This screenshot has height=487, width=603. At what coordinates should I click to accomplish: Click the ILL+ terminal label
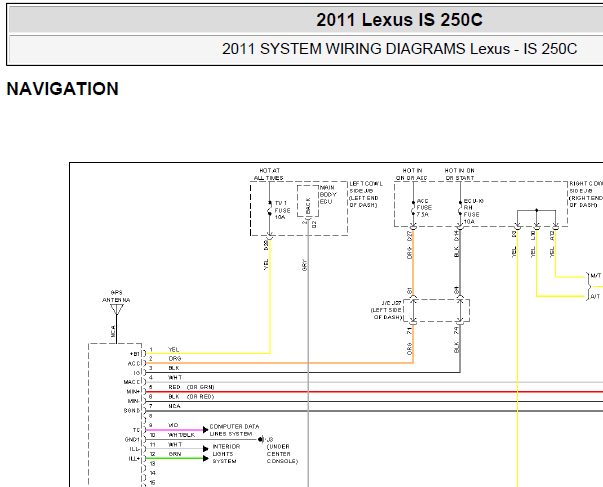click(134, 459)
